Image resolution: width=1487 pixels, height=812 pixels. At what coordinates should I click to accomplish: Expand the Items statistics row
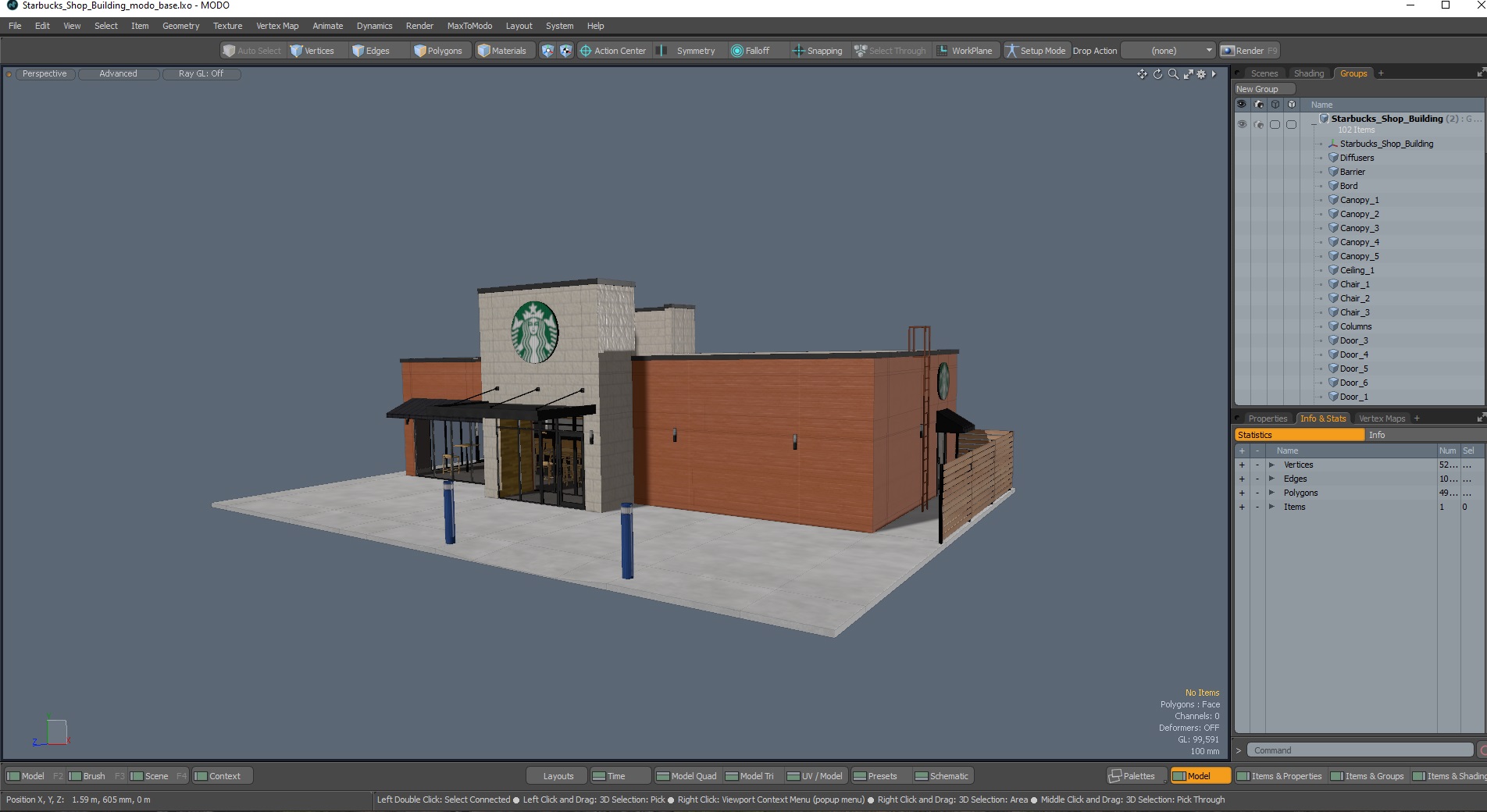(1271, 507)
